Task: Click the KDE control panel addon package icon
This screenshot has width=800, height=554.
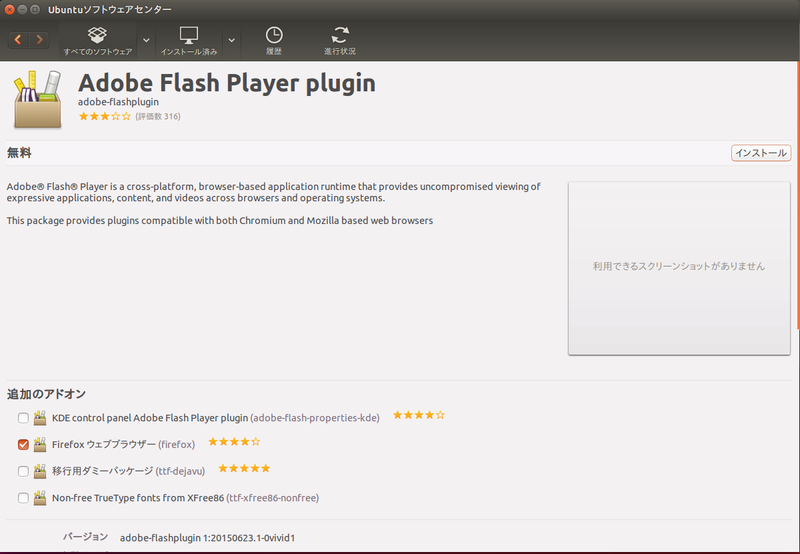Action: click(x=40, y=418)
